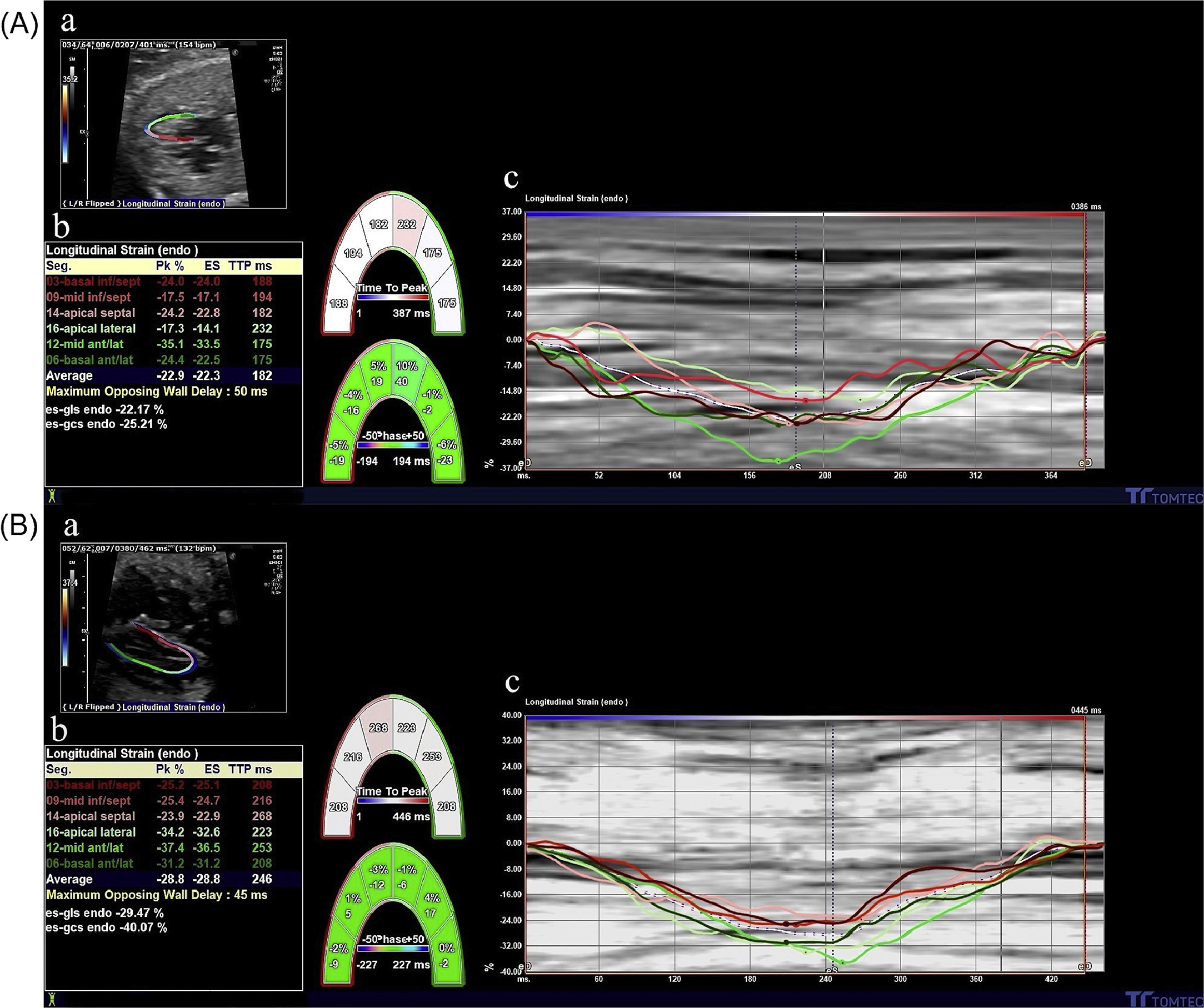Image resolution: width=1204 pixels, height=1008 pixels.
Task: Click the green curve peak marker near 240 ms
Action: tap(842, 962)
